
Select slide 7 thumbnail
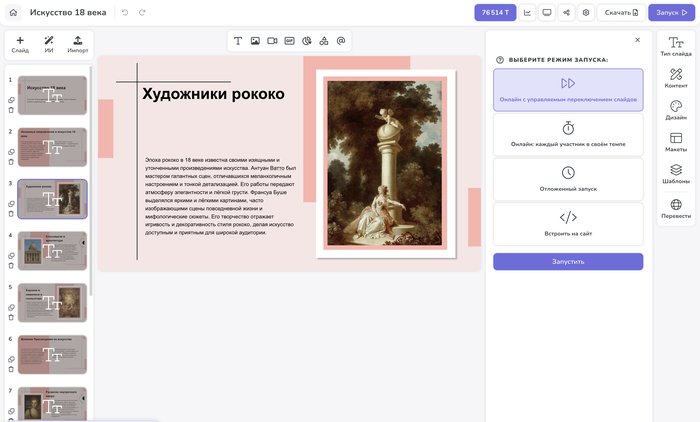(x=52, y=404)
